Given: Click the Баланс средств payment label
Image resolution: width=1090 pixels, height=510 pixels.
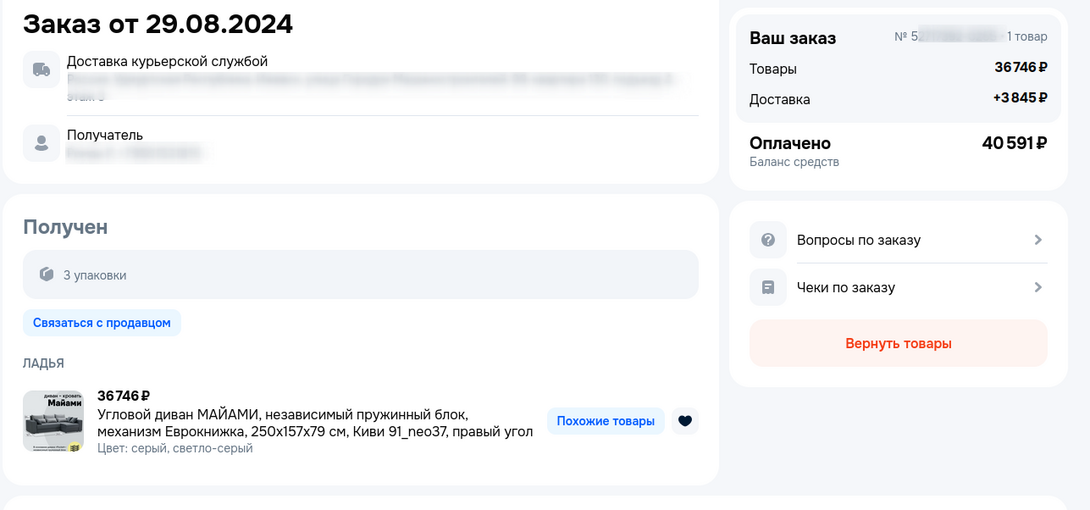Looking at the screenshot, I should click(794, 162).
